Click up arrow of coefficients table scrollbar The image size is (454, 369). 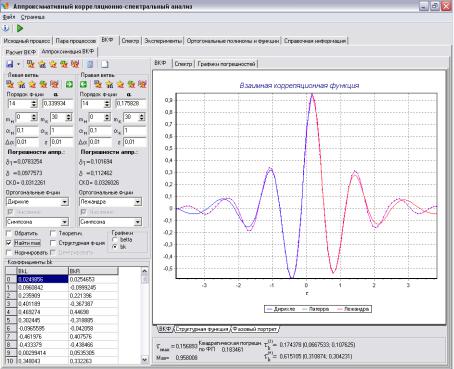(145, 271)
